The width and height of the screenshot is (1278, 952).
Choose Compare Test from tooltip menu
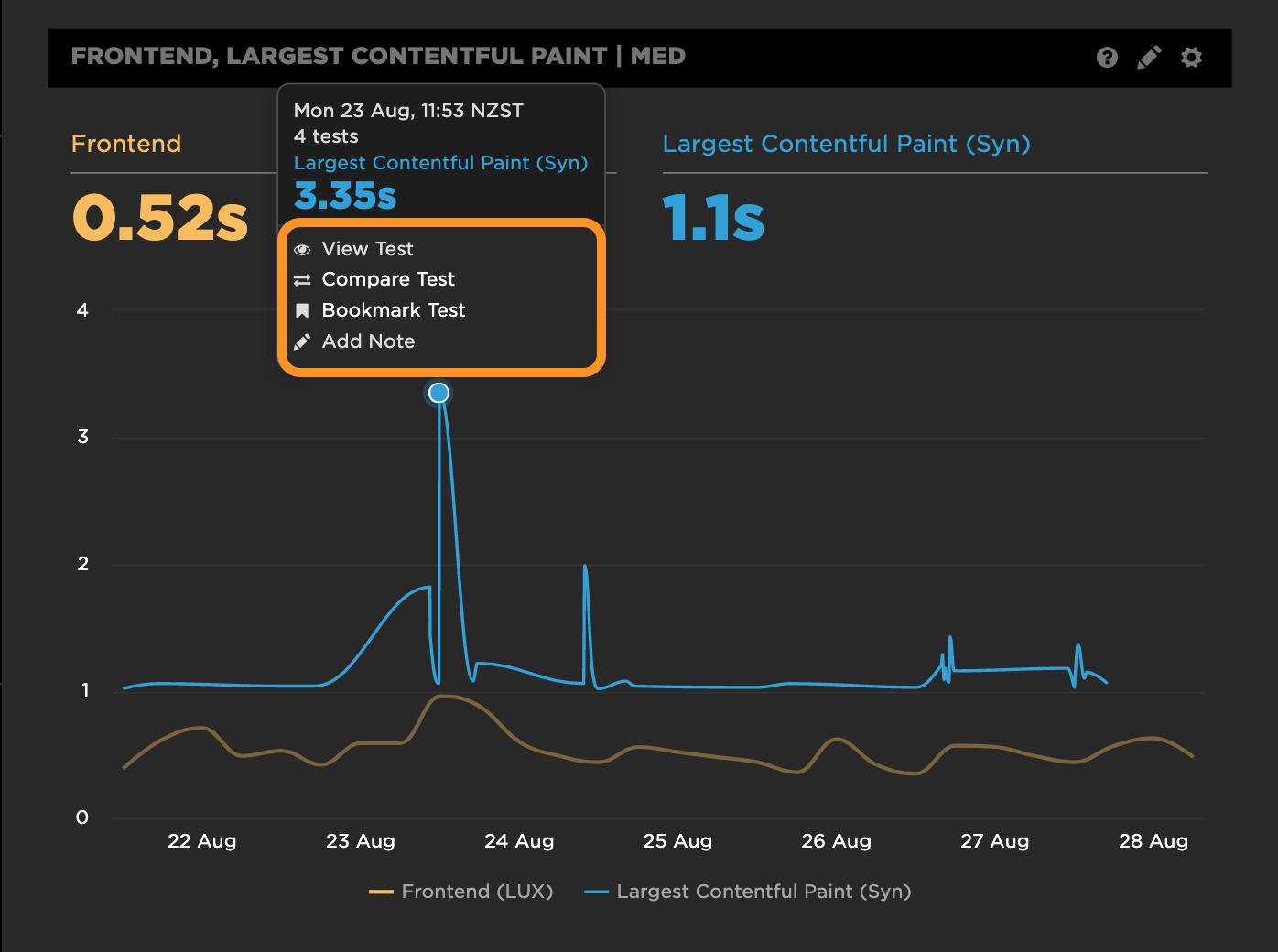[x=388, y=279]
